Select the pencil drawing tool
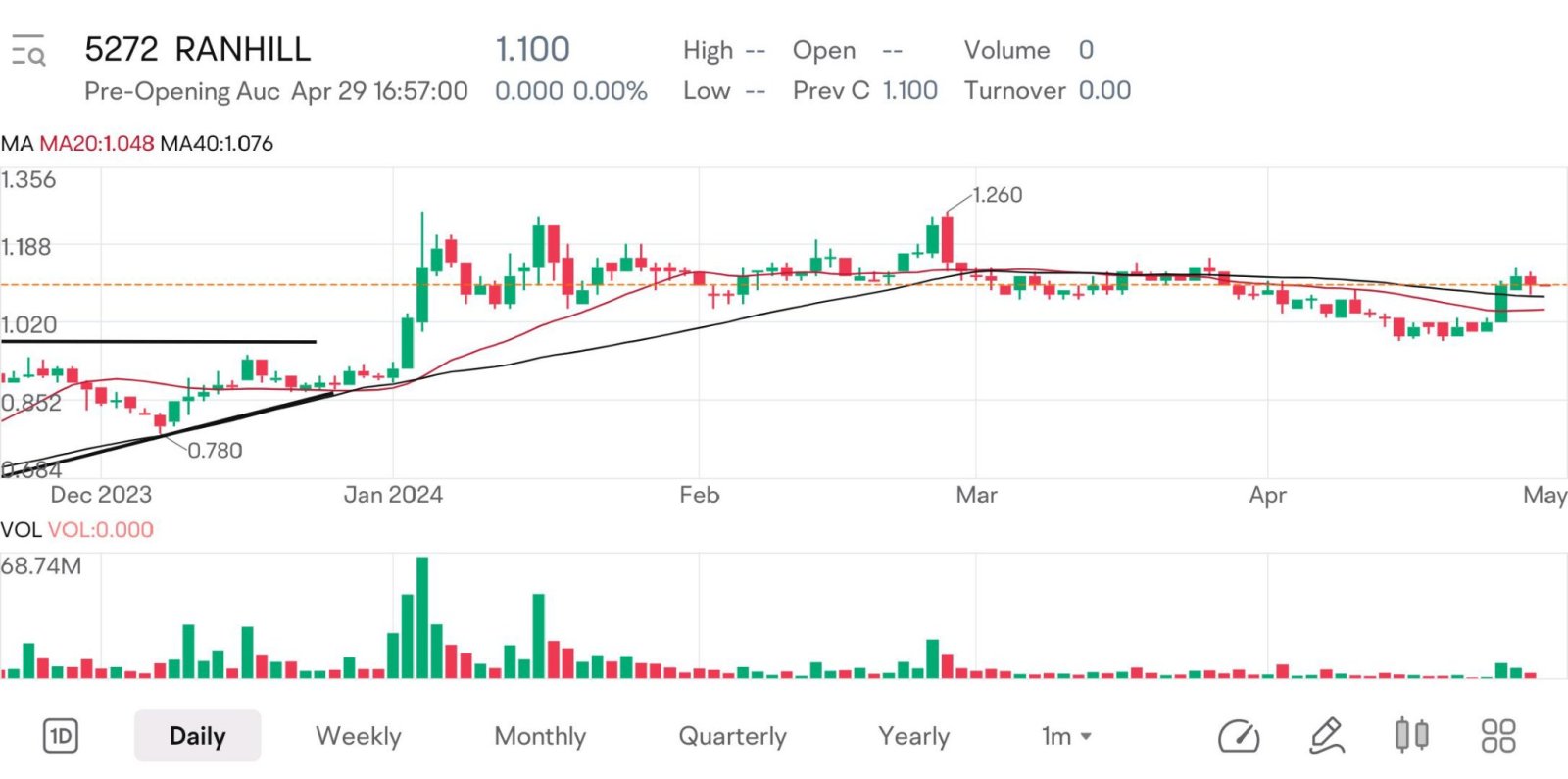The width and height of the screenshot is (1568, 779). coord(1326,736)
